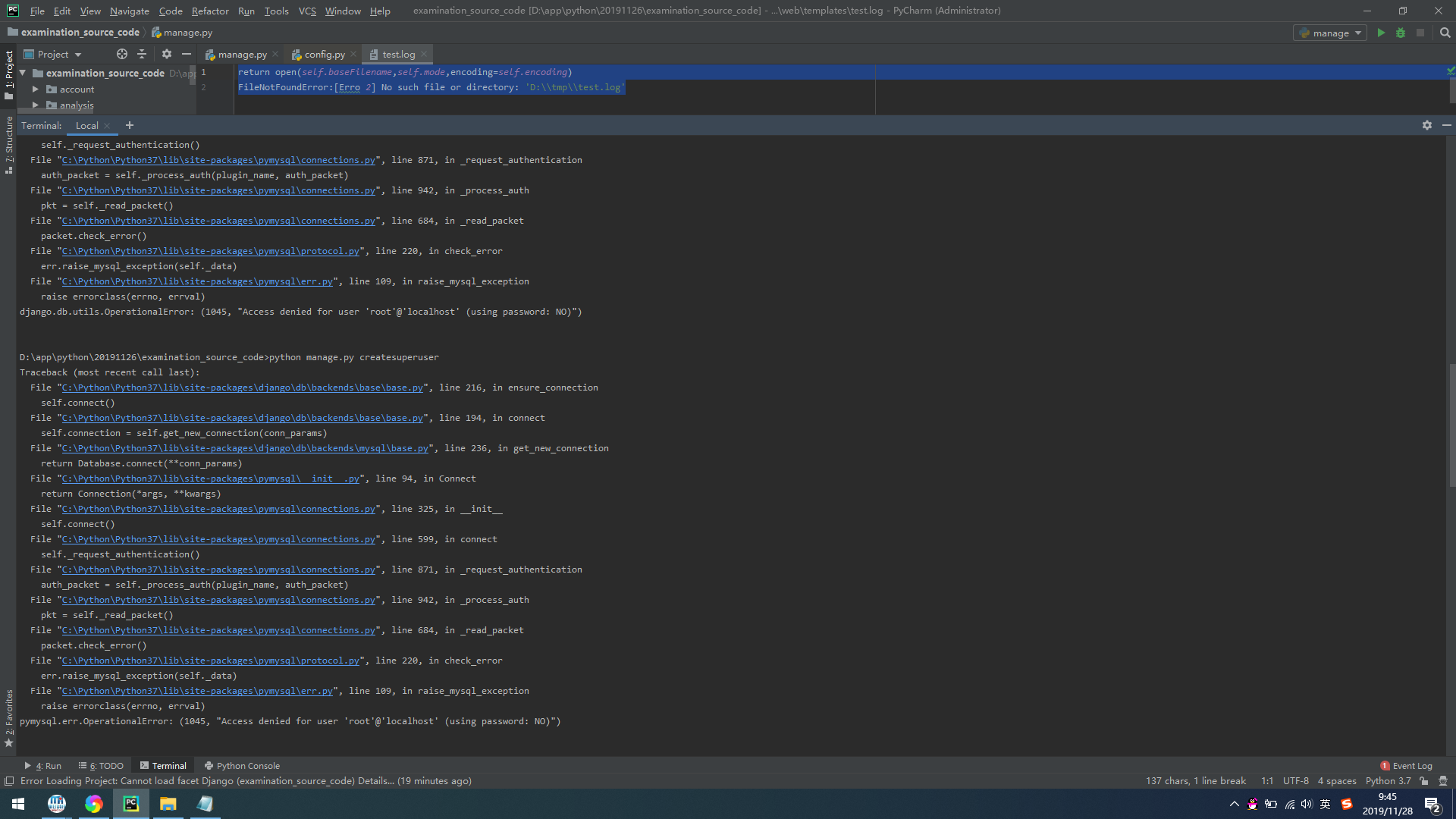The width and height of the screenshot is (1456, 819).
Task: Click the Python 3.7 interpreter selector
Action: (1388, 780)
